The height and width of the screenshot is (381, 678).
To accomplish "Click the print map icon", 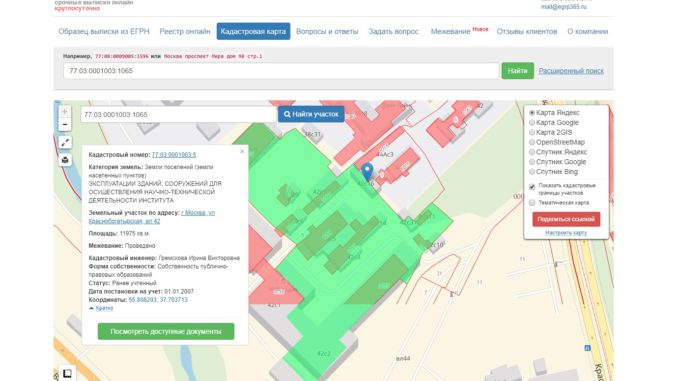I will point(65,160).
